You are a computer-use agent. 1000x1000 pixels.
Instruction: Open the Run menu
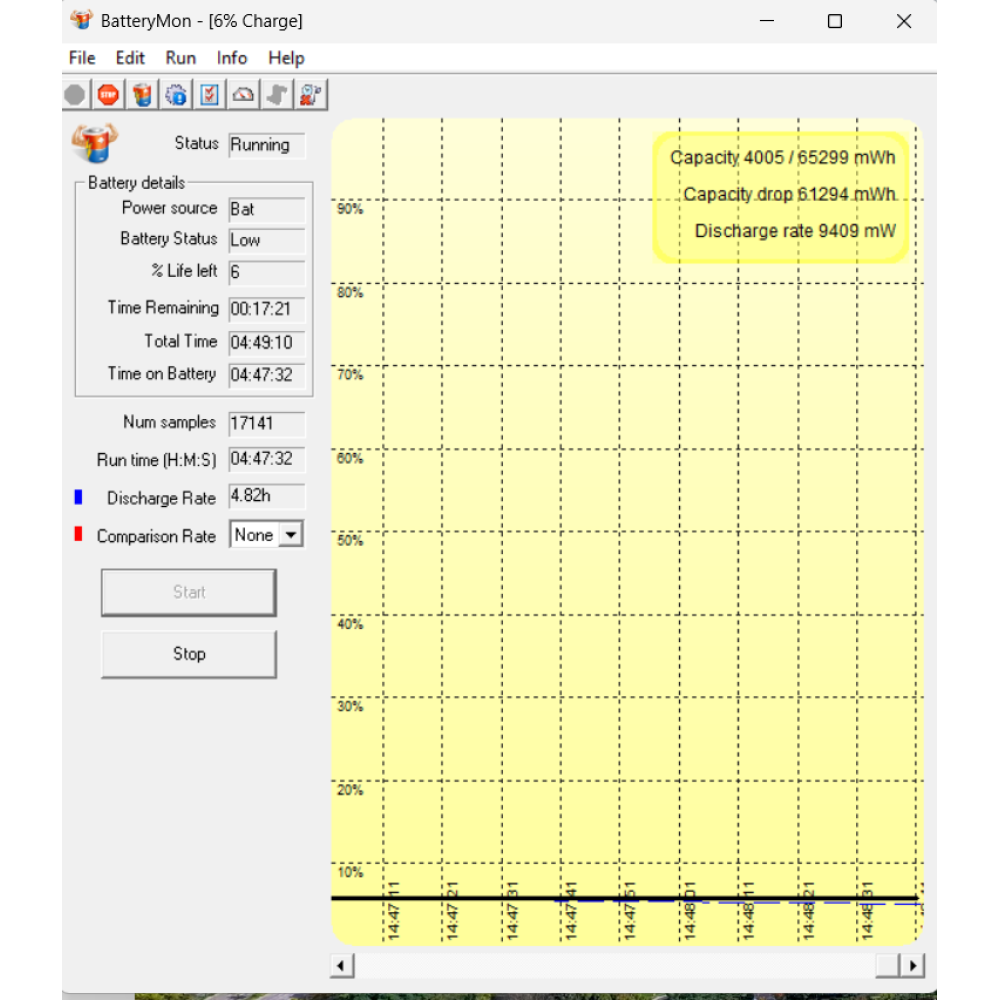[181, 58]
